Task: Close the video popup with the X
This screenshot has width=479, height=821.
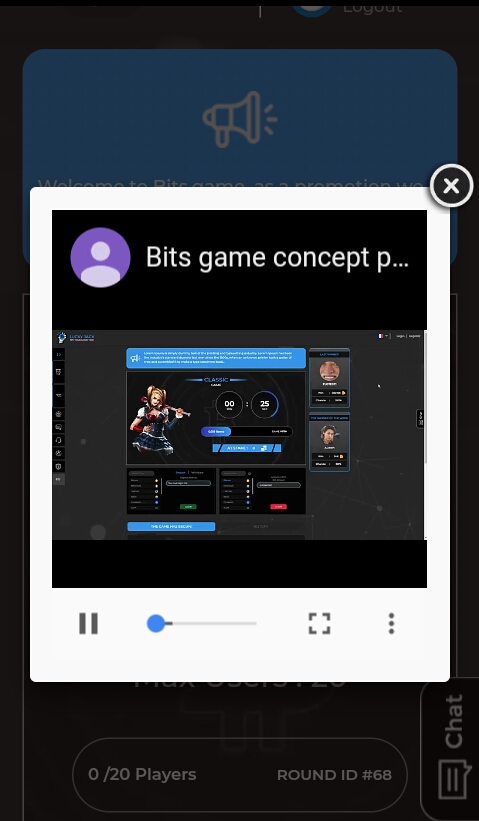Action: pos(451,185)
